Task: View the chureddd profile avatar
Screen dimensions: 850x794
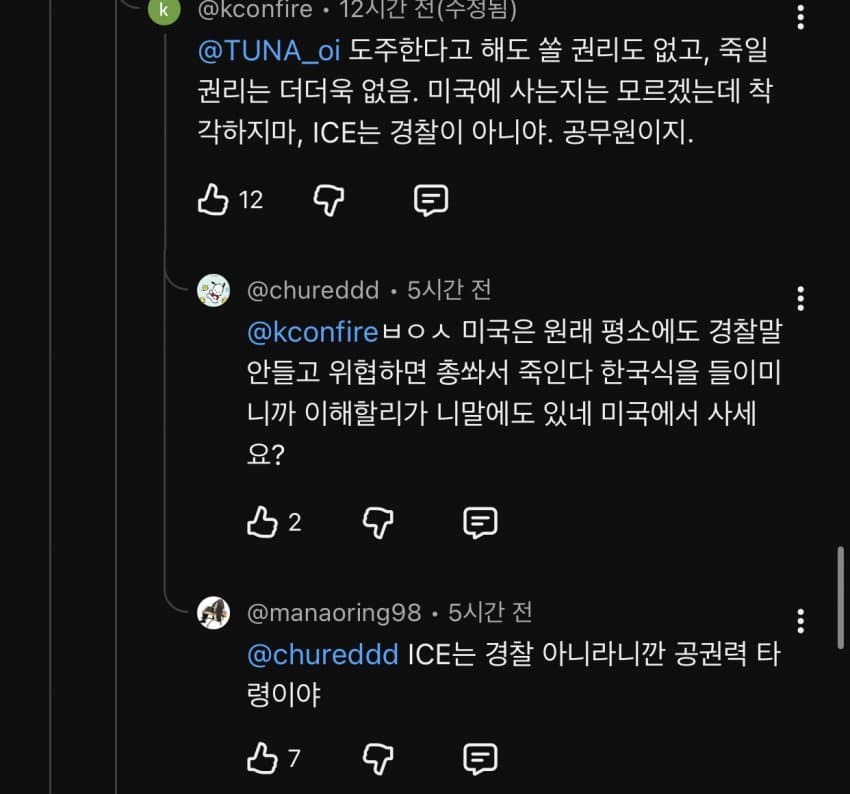Action: click(x=213, y=290)
